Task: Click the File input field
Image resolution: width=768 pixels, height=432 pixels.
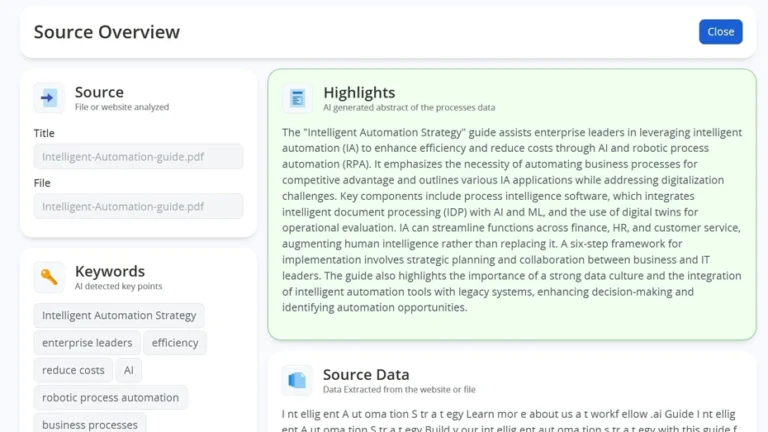Action: point(138,206)
